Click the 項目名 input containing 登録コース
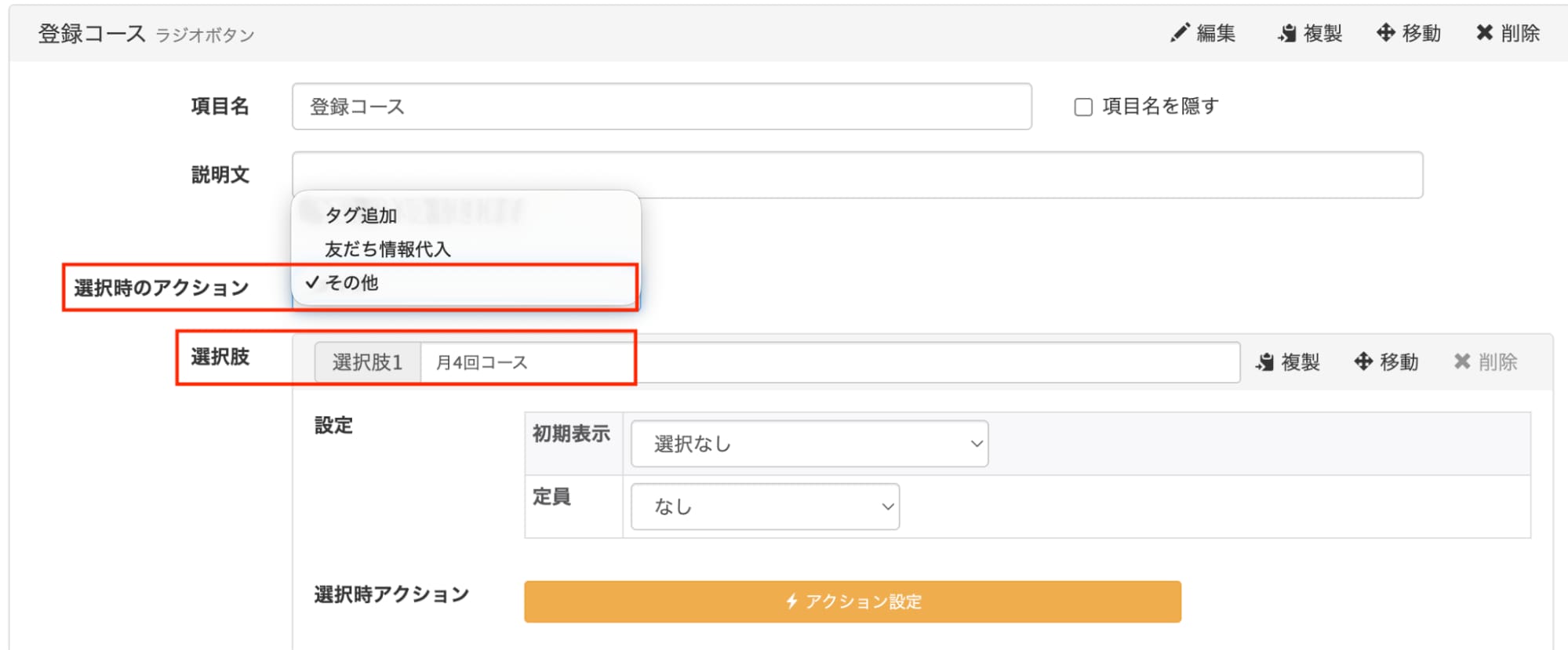This screenshot has width=1568, height=650. click(x=661, y=107)
